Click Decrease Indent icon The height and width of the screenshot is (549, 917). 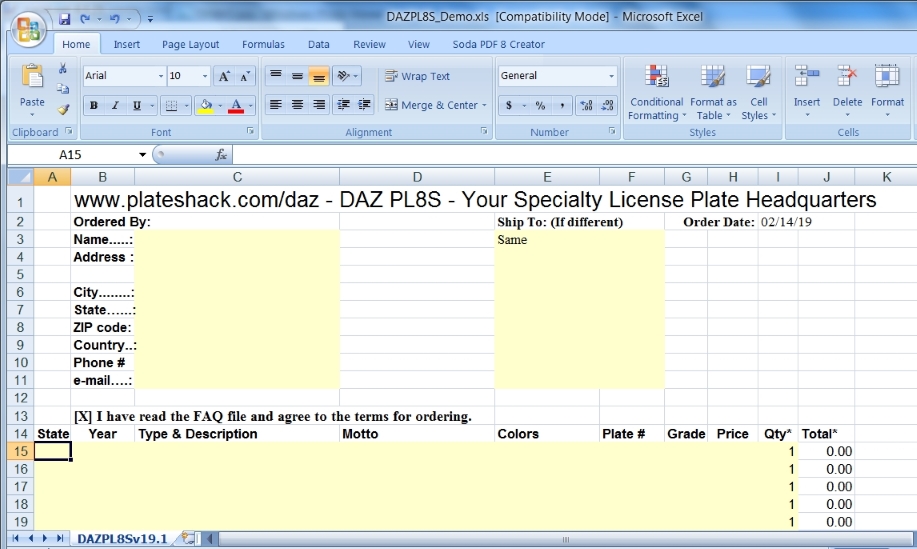click(343, 105)
